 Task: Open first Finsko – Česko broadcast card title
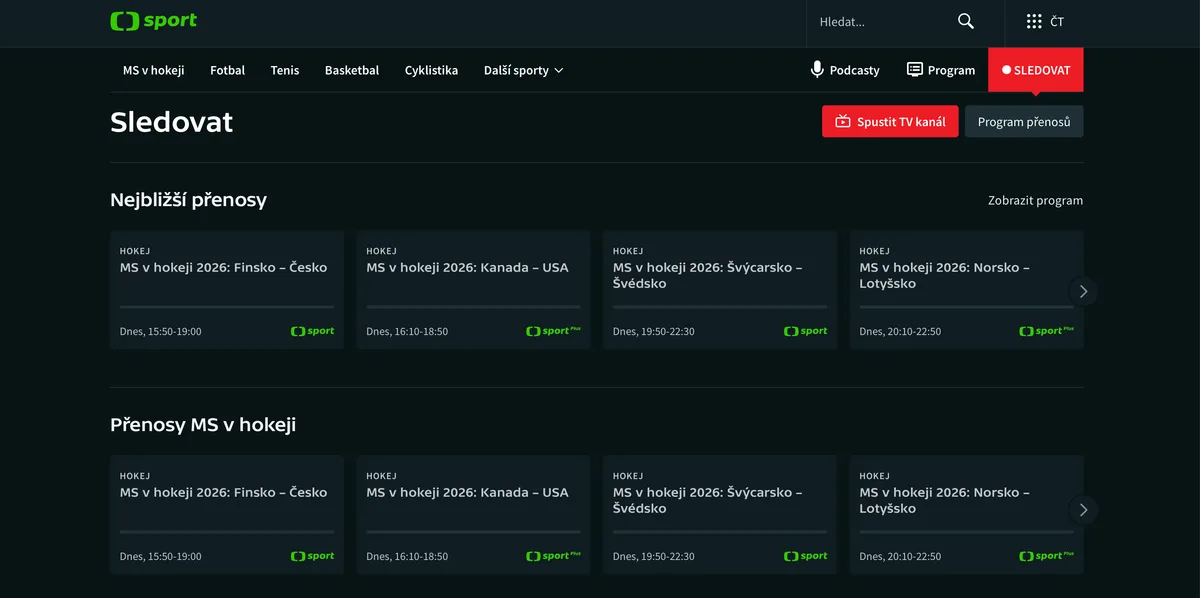tap(224, 267)
